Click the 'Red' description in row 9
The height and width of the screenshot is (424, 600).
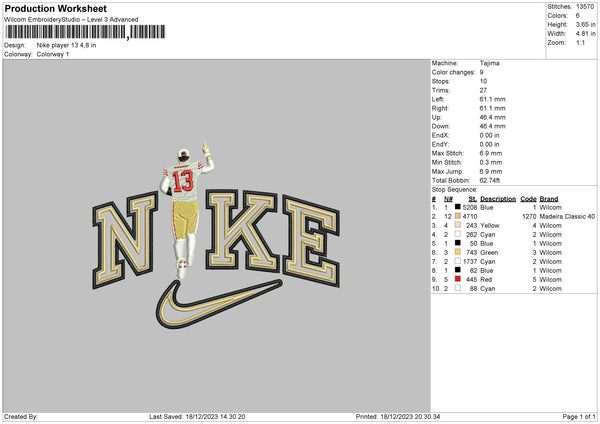click(x=486, y=279)
